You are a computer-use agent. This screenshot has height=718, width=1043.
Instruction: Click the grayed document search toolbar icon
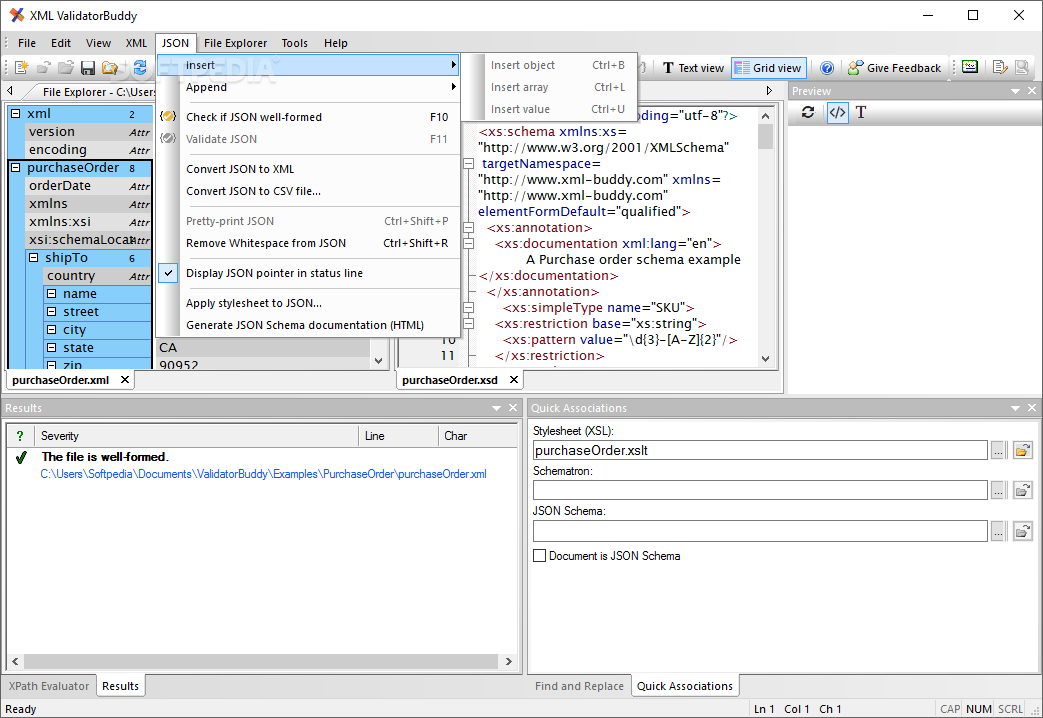(x=1022, y=67)
